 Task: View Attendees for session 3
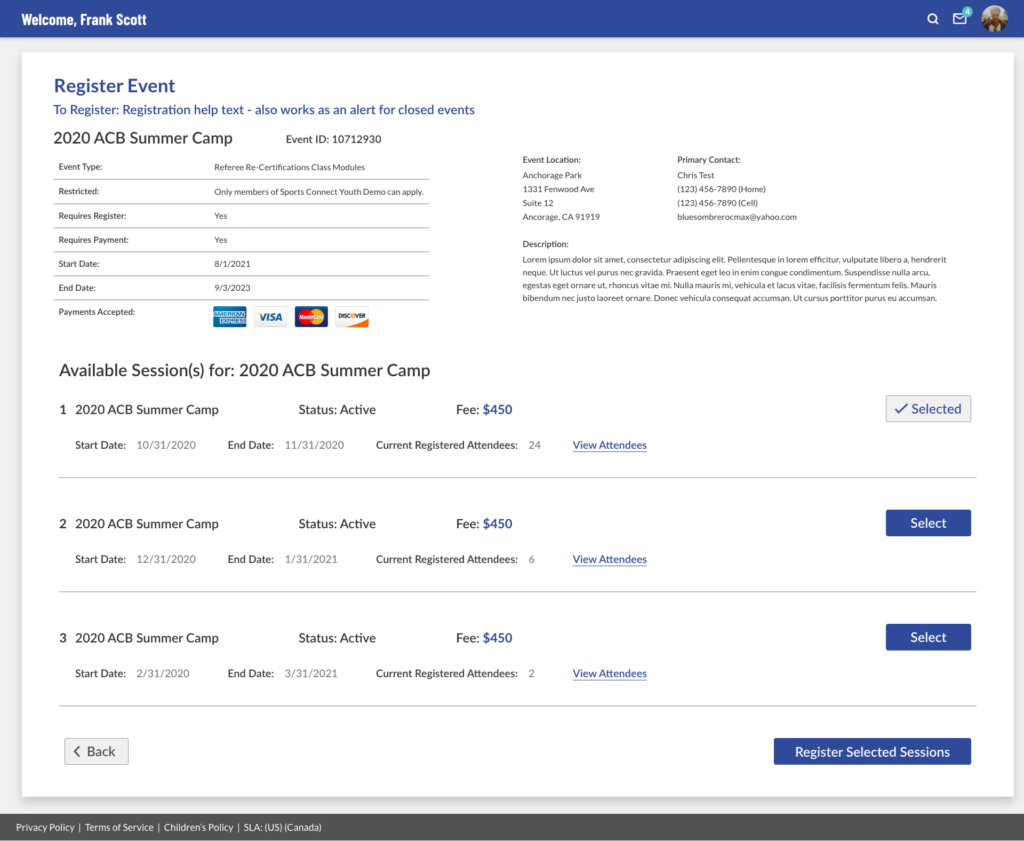coord(609,673)
